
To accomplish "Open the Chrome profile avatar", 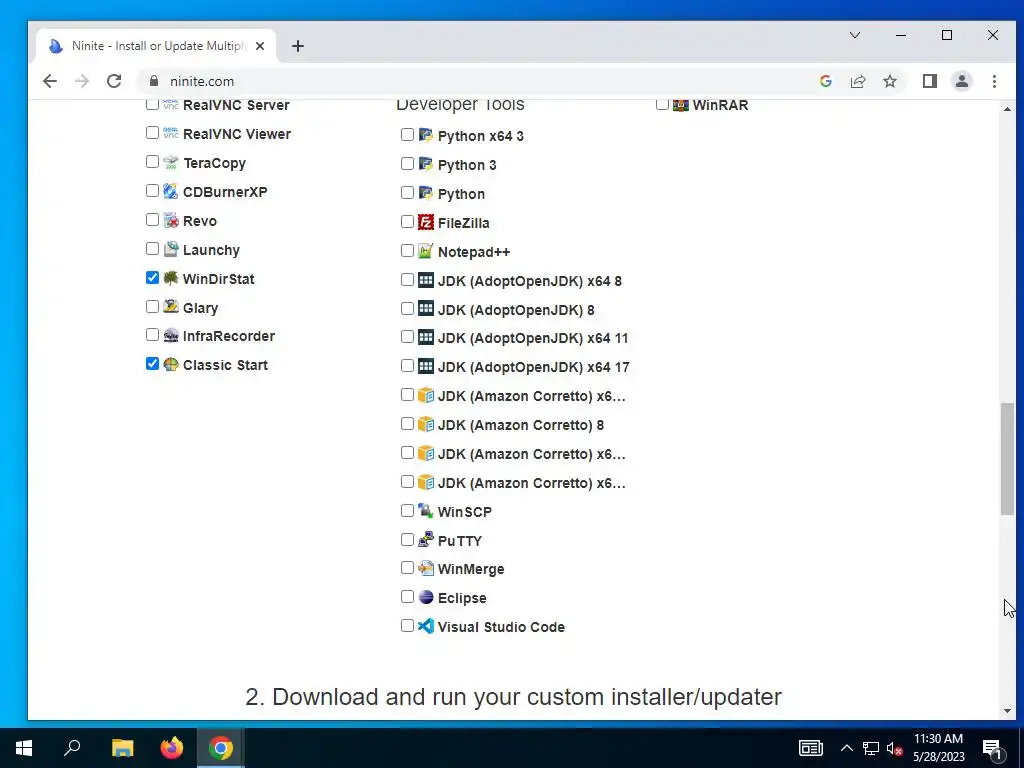I will pyautogui.click(x=962, y=81).
